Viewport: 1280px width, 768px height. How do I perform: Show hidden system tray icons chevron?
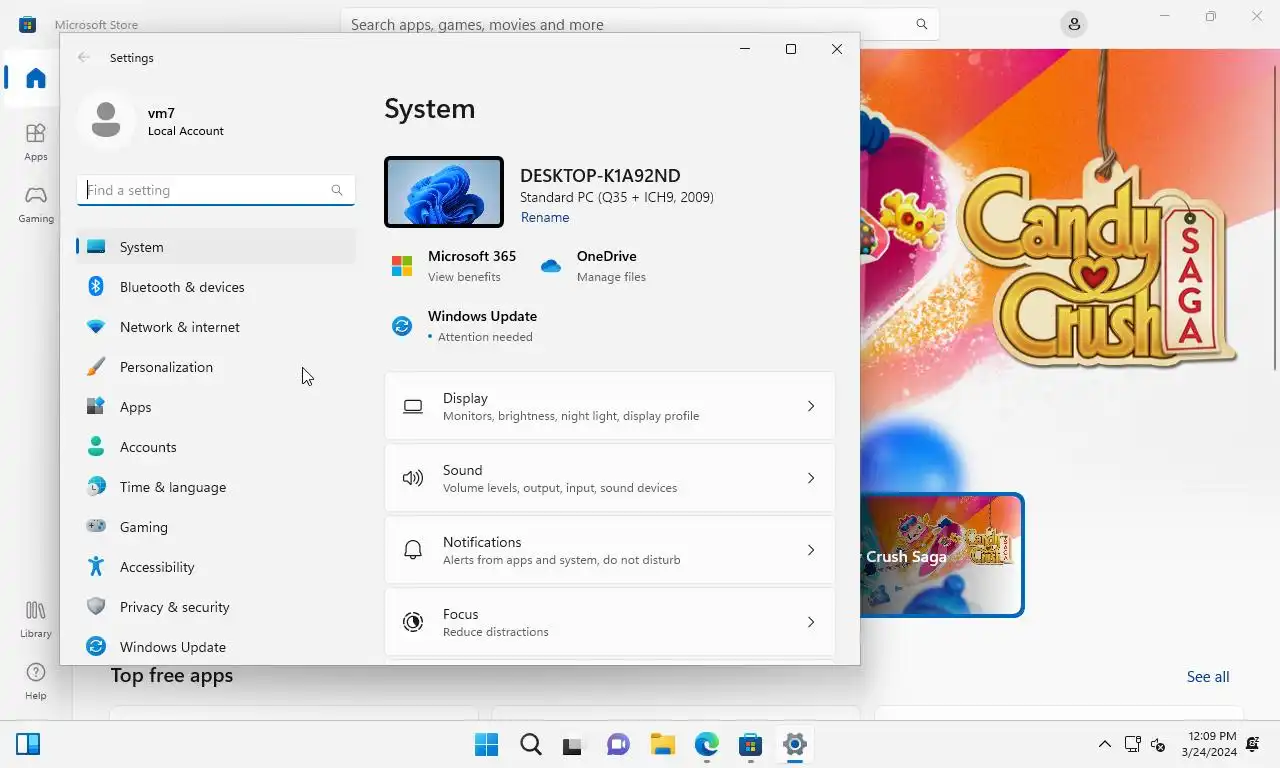(1104, 744)
